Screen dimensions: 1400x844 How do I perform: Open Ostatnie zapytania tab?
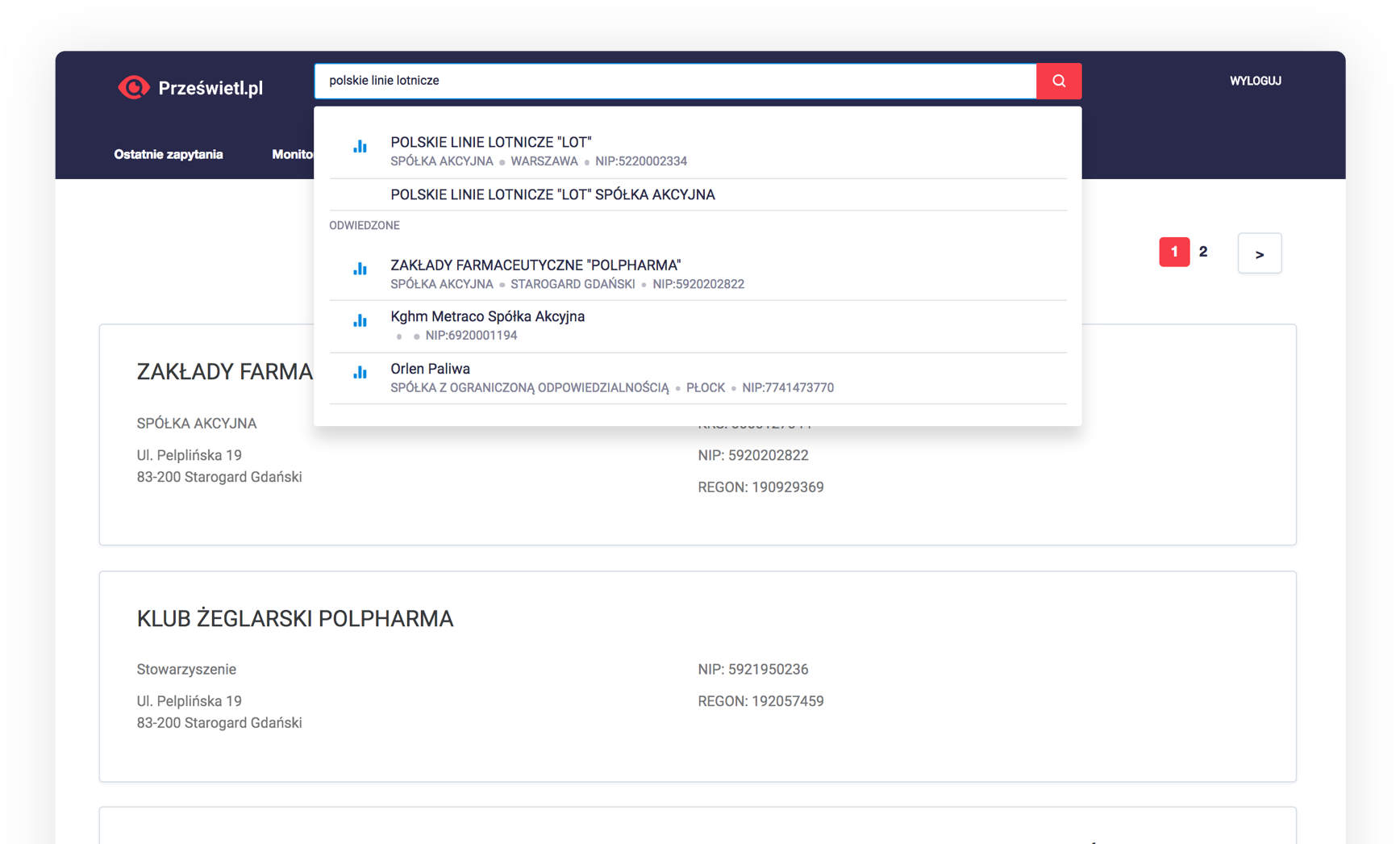click(x=169, y=154)
